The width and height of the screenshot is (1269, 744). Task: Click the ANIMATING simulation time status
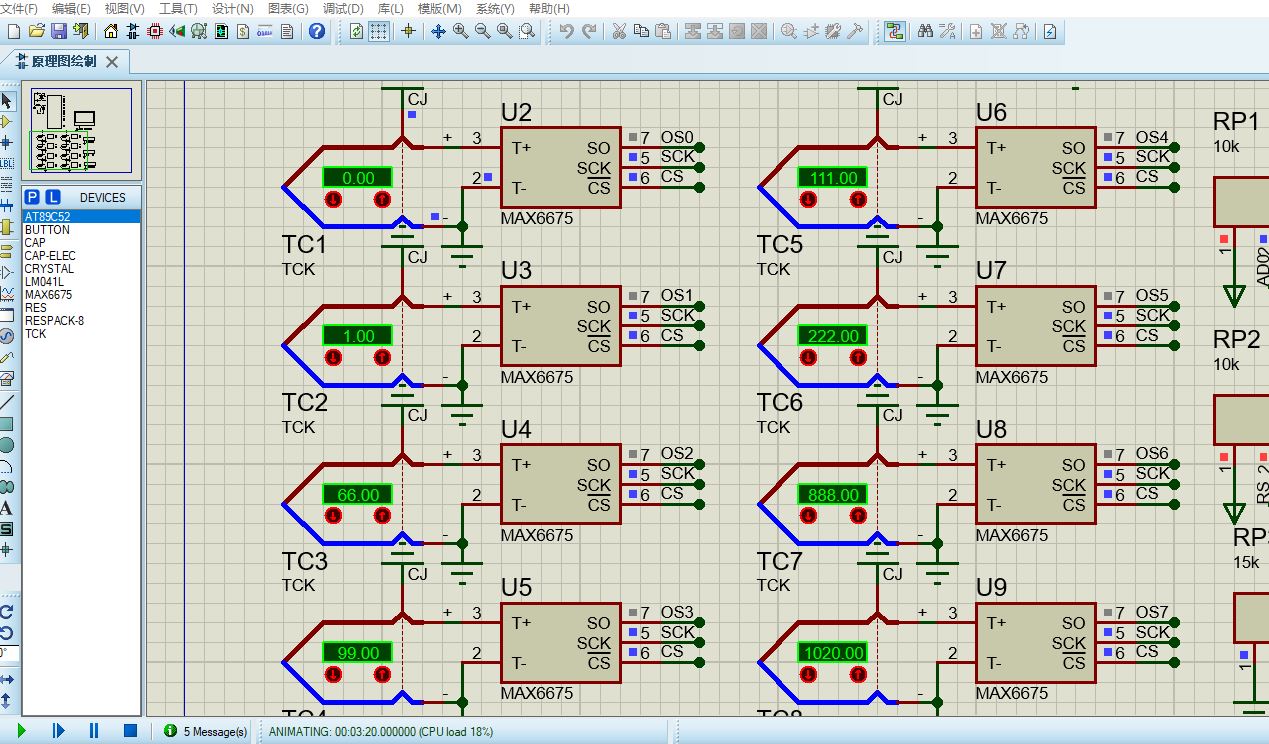(x=381, y=732)
